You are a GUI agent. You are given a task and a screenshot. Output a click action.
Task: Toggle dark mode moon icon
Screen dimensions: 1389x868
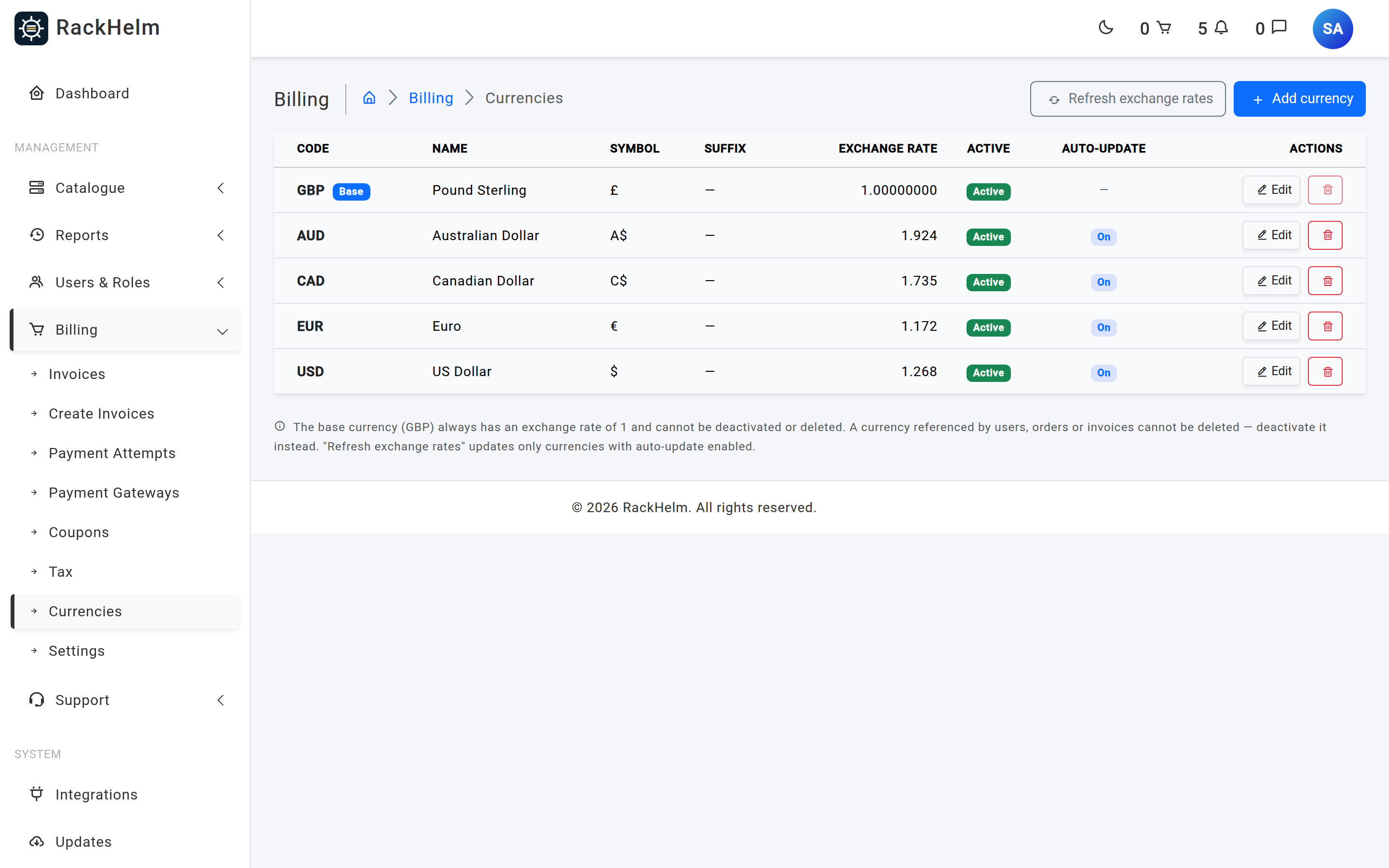tap(1105, 27)
